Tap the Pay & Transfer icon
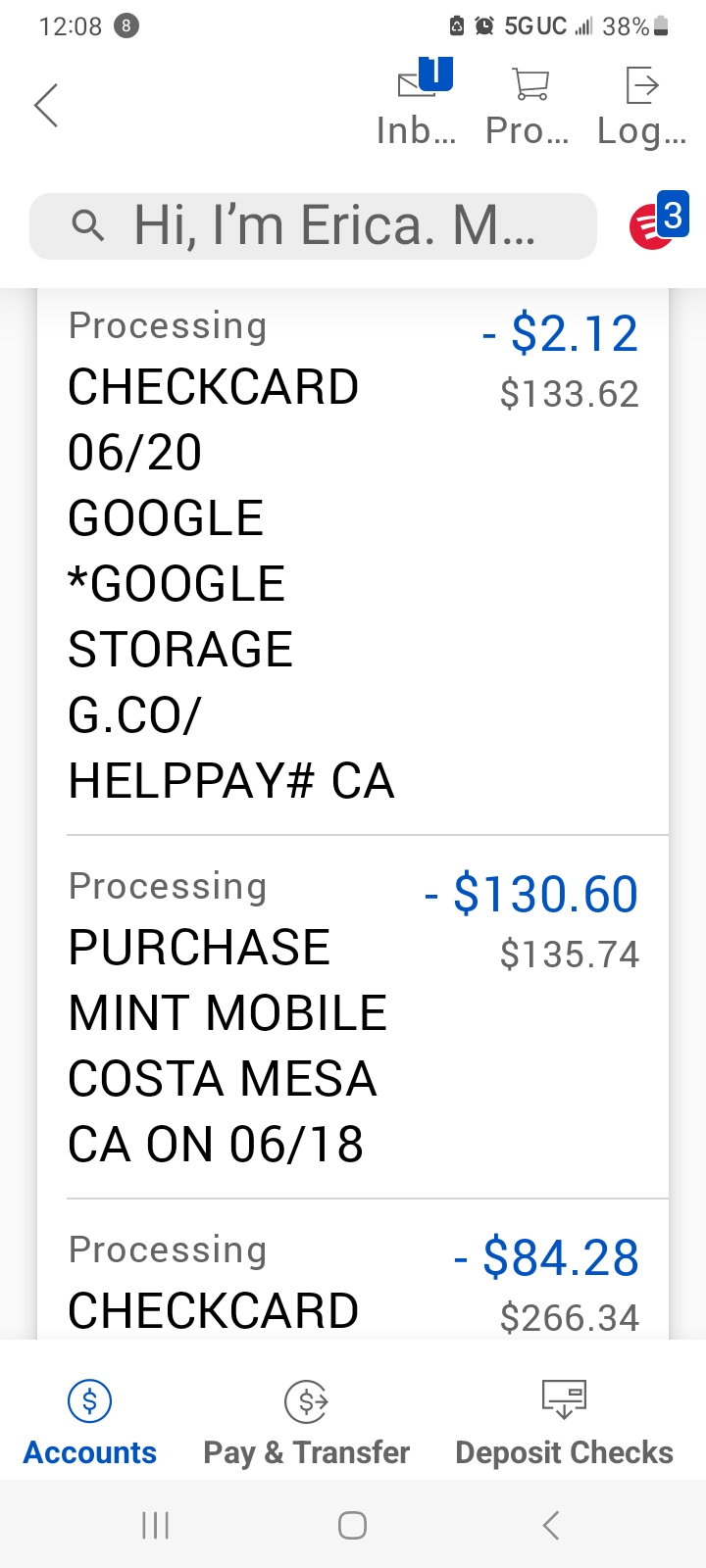706x1568 pixels. (x=306, y=1401)
